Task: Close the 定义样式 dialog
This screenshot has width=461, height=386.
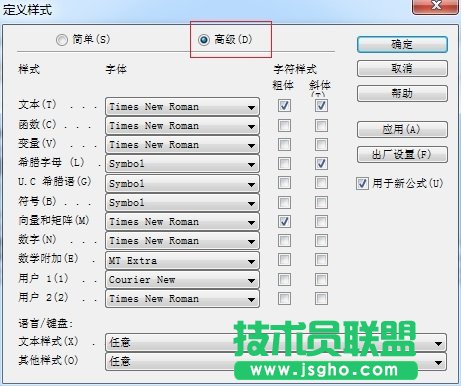Action: click(435, 6)
